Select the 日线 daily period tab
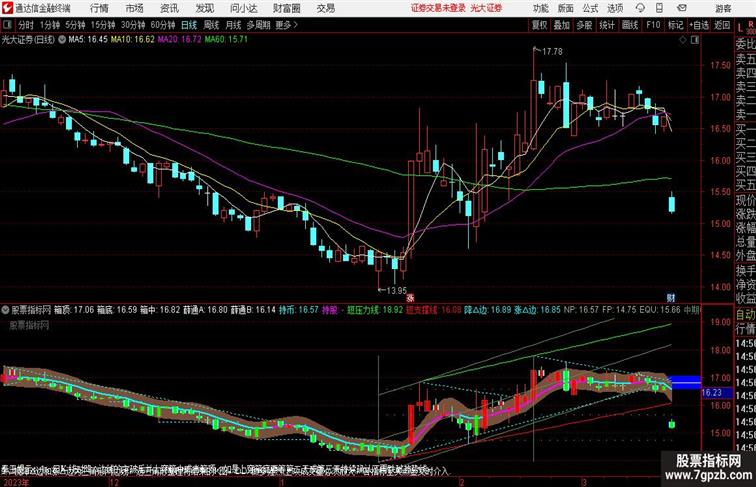The width and height of the screenshot is (756, 487). pos(189,25)
